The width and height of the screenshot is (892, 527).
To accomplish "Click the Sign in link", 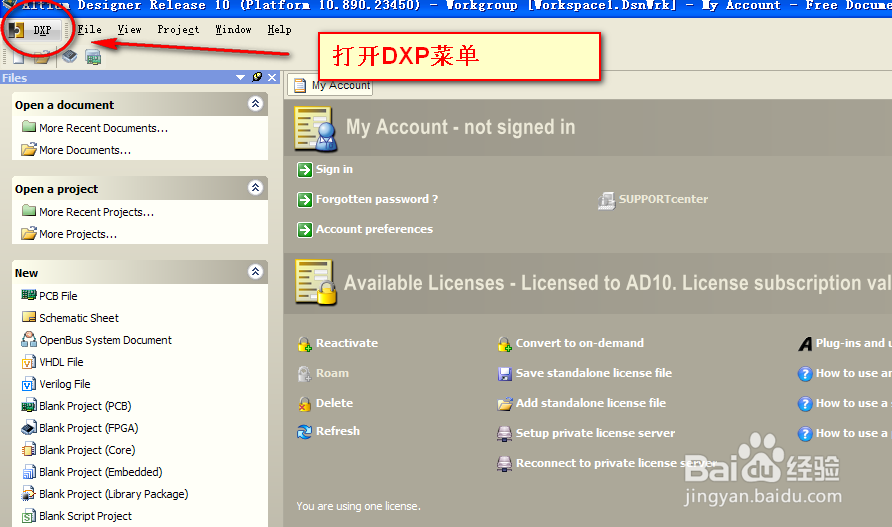I will (334, 169).
